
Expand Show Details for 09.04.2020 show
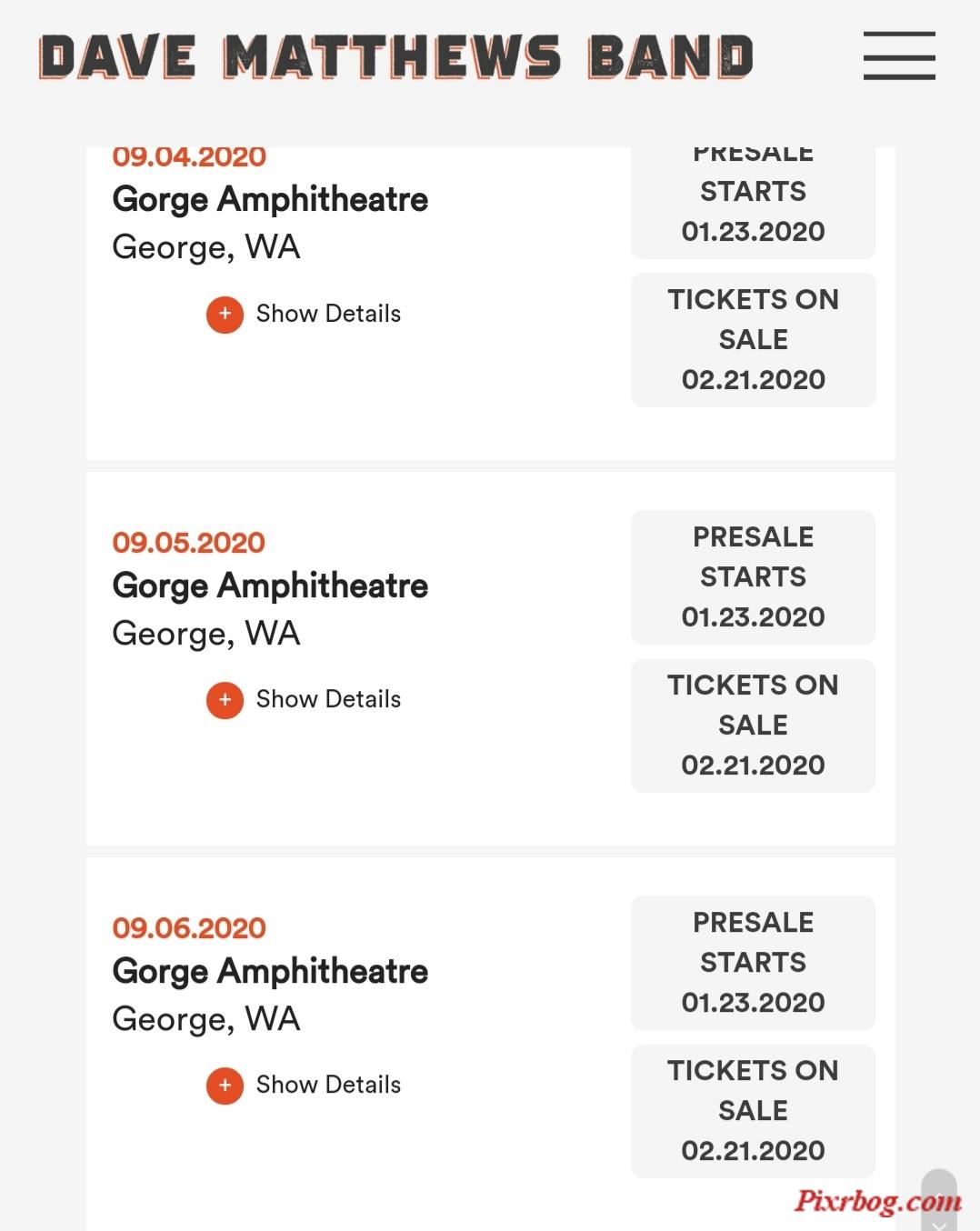[328, 314]
